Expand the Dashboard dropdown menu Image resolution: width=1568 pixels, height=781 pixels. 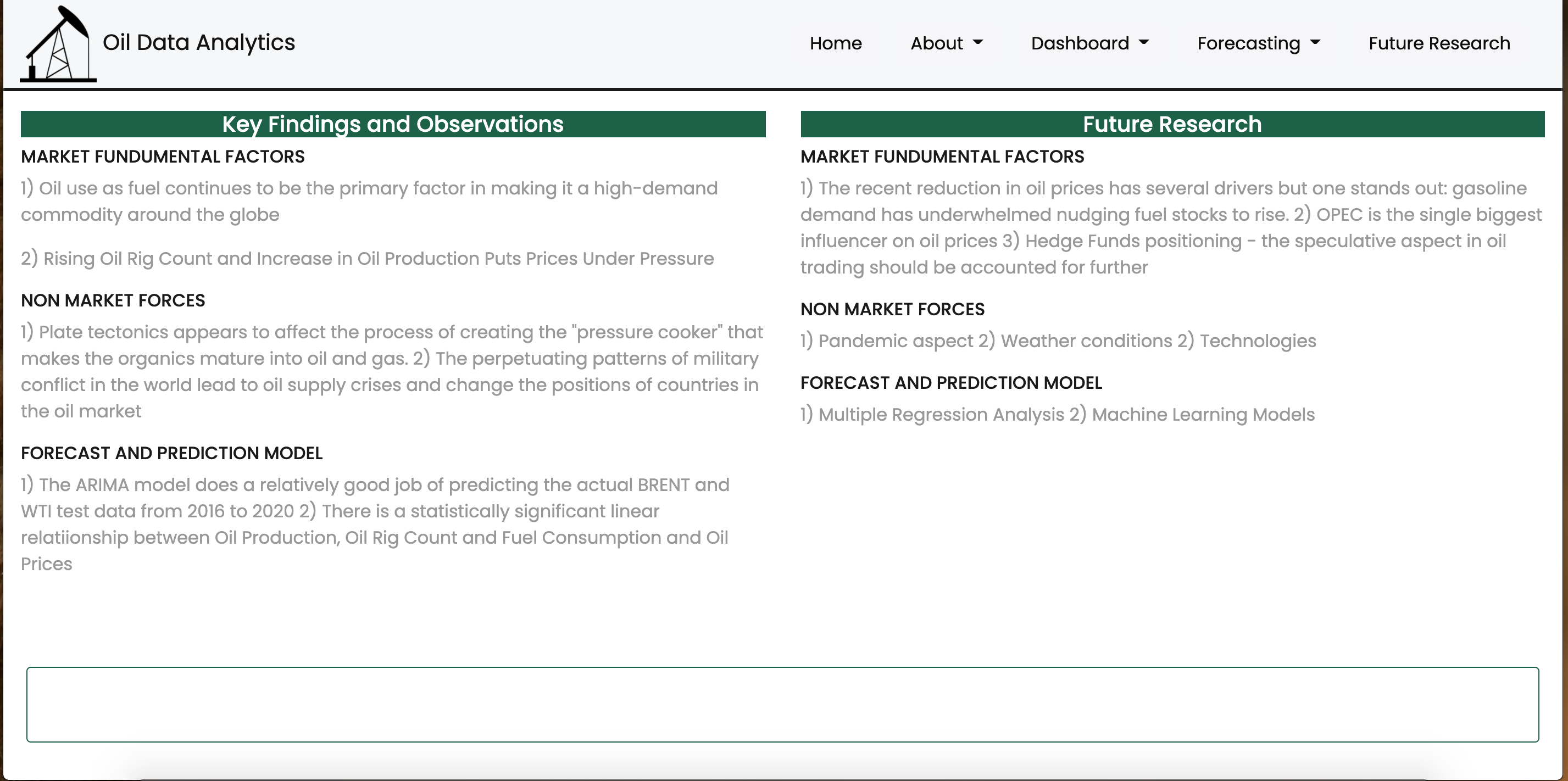coord(1080,43)
